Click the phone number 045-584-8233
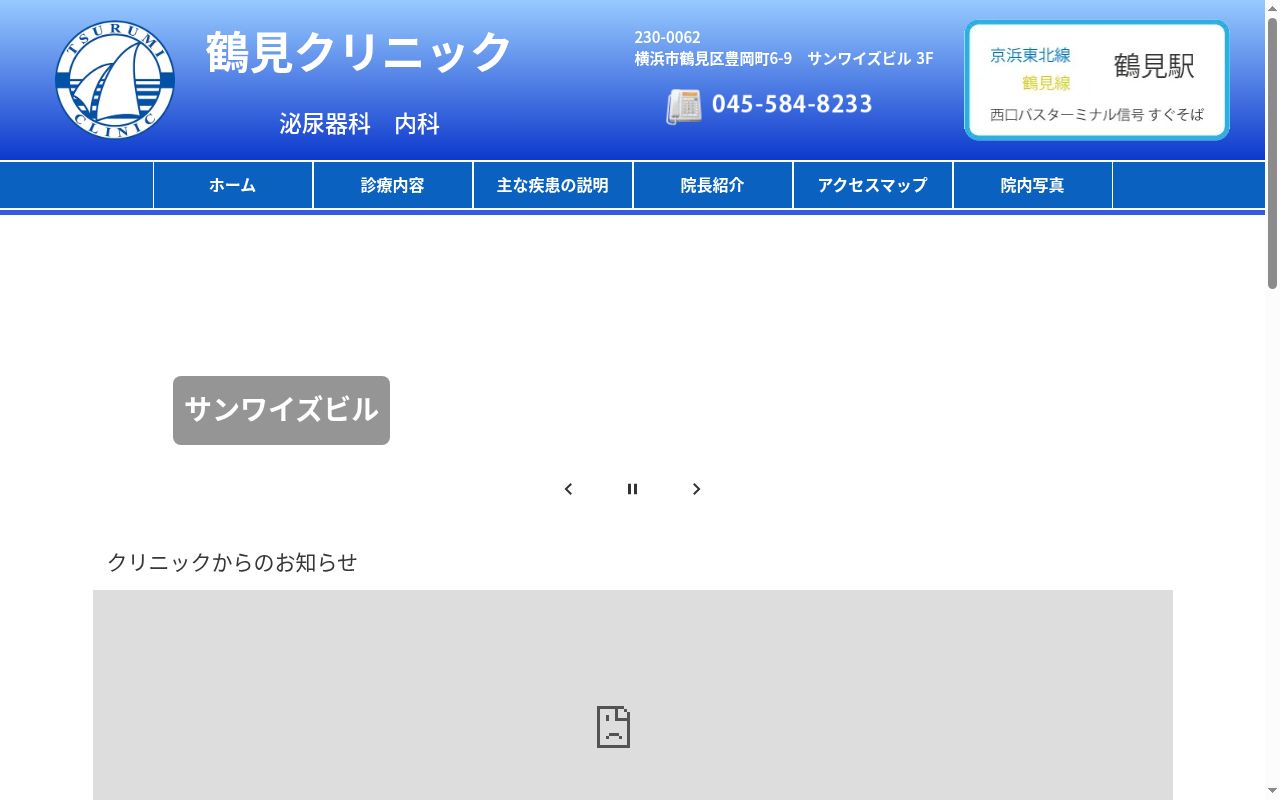The height and width of the screenshot is (800, 1280). click(792, 104)
